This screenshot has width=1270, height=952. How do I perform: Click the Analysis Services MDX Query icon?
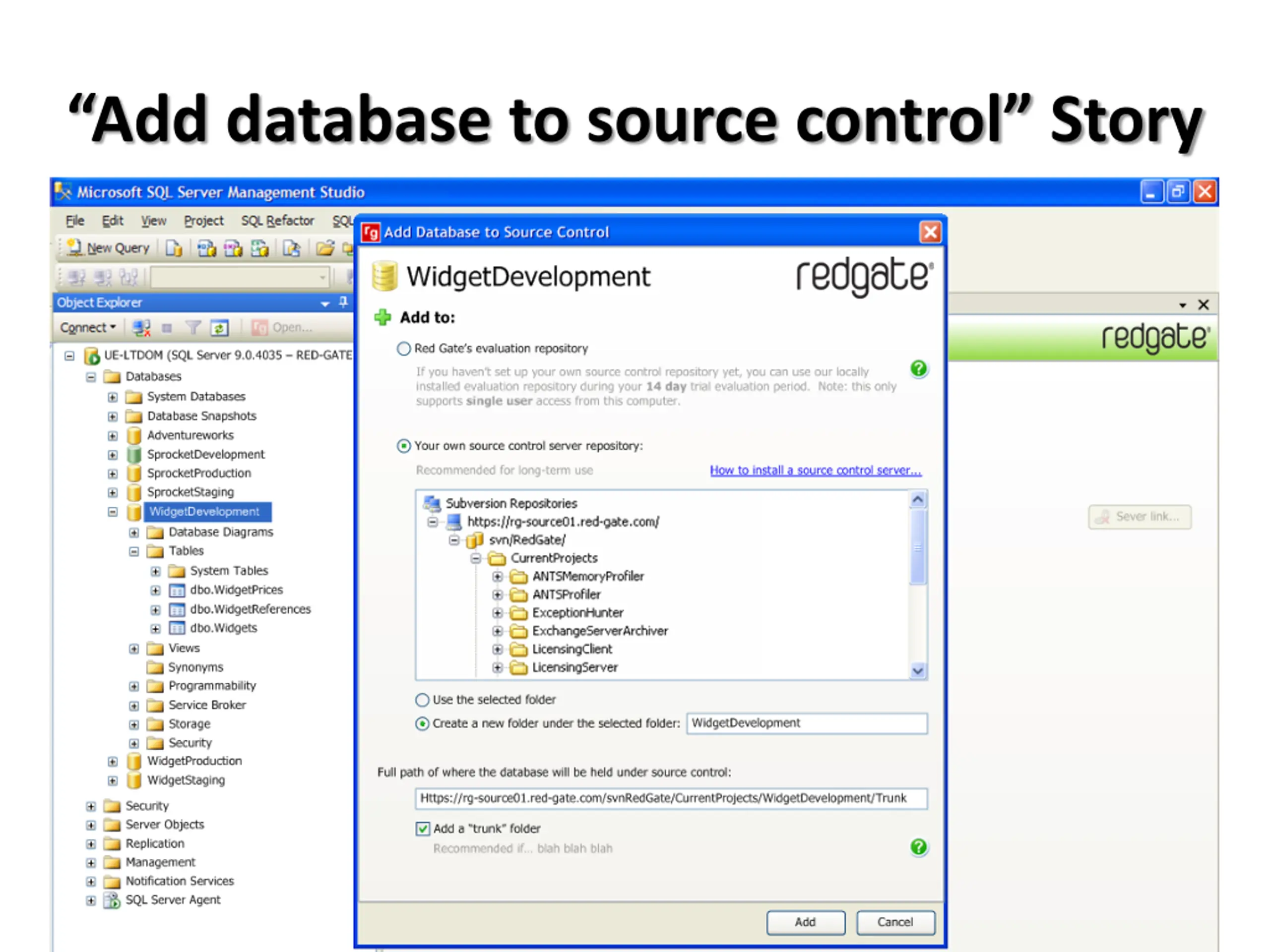point(207,248)
